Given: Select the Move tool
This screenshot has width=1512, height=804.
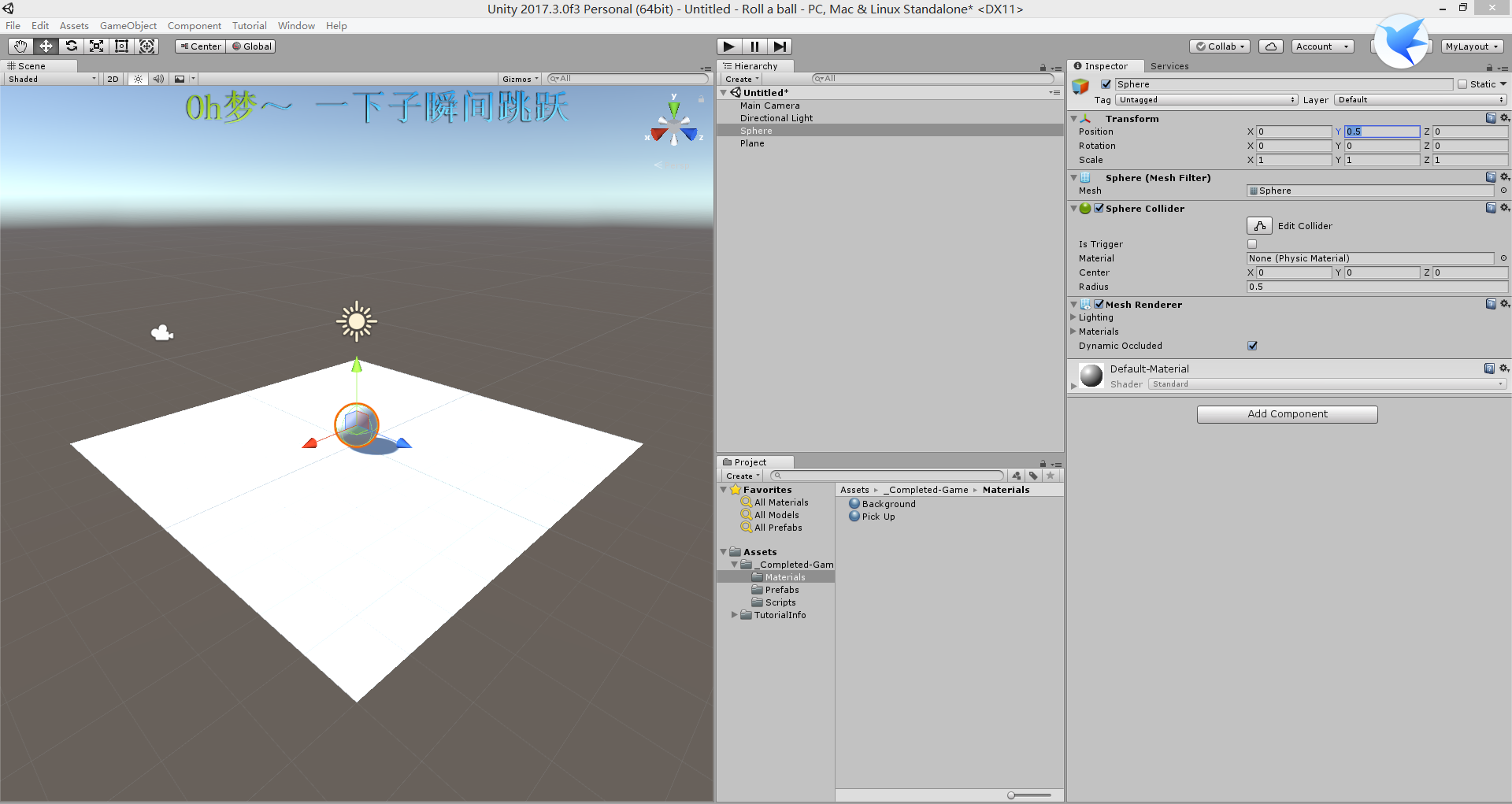Looking at the screenshot, I should coord(45,46).
